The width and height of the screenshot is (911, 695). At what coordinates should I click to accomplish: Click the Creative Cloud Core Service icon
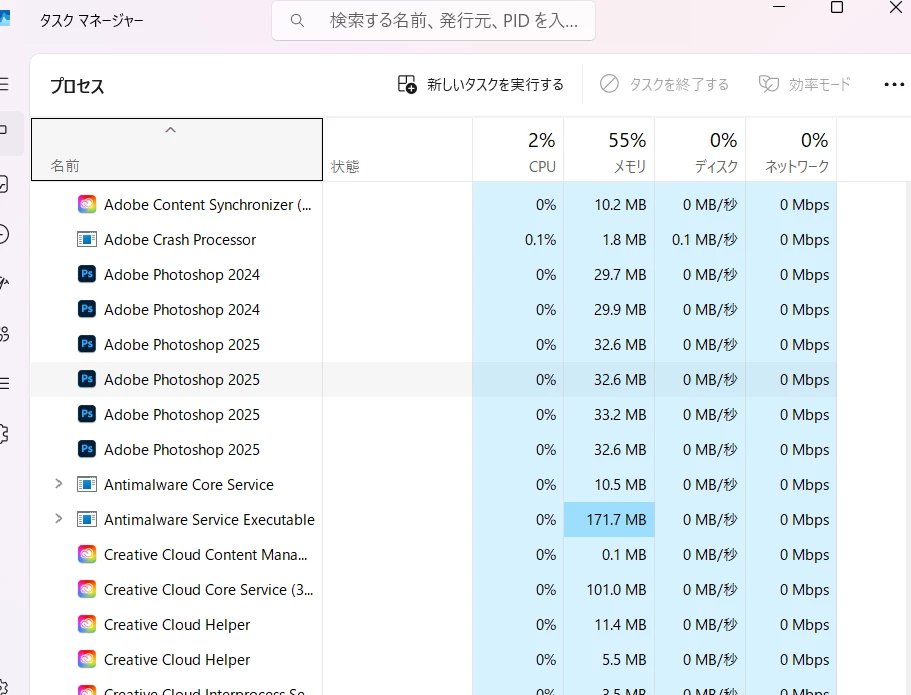point(87,589)
